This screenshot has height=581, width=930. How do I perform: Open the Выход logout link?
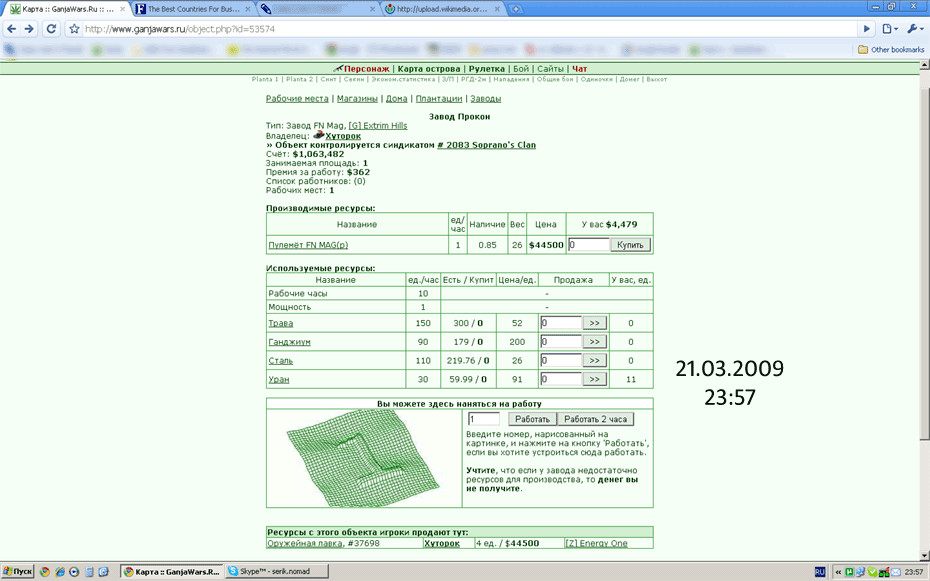657,79
